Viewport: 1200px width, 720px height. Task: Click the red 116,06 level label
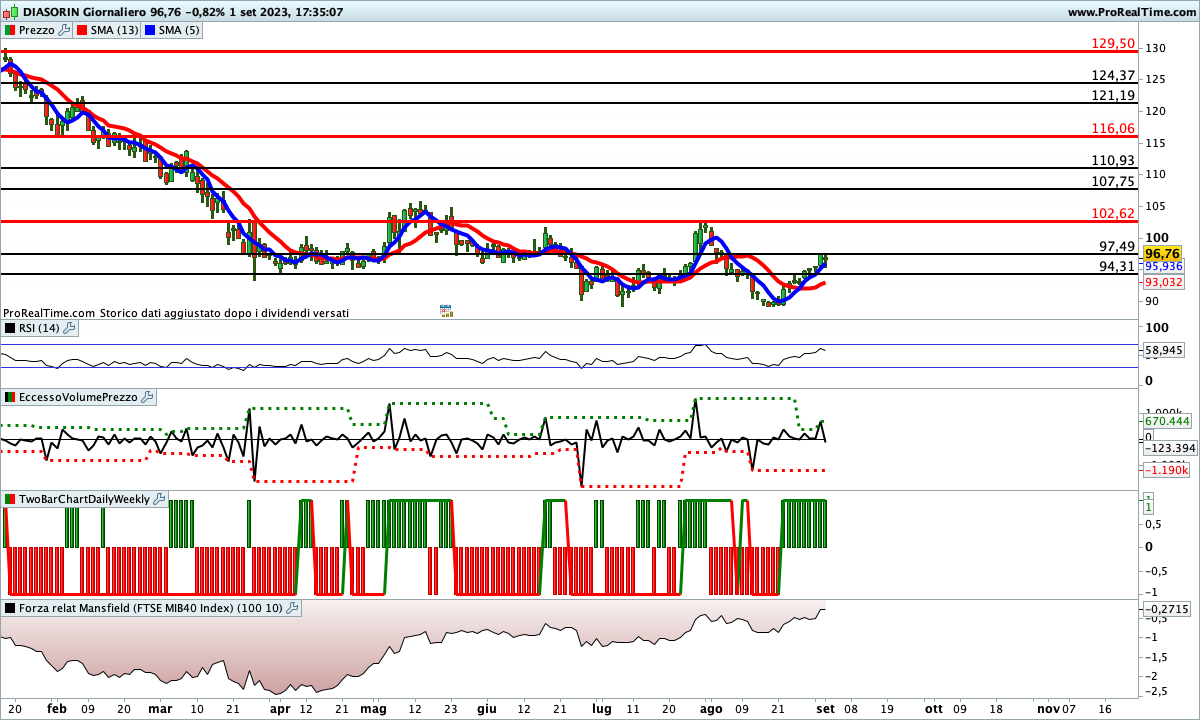tap(1113, 129)
